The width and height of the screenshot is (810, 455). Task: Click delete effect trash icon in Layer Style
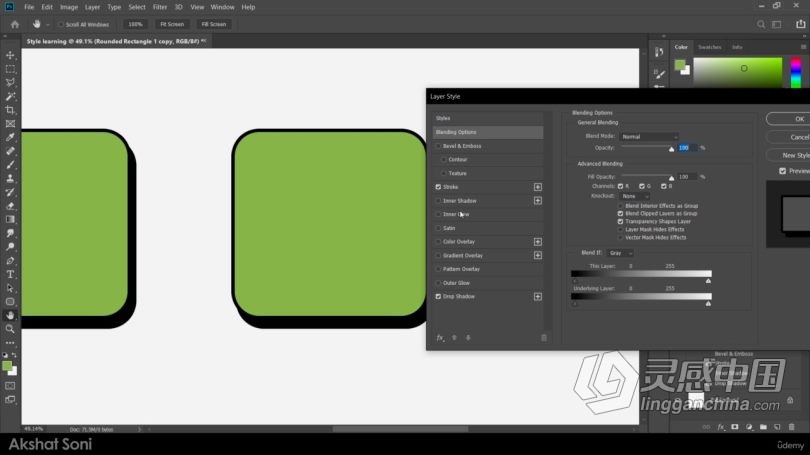pyautogui.click(x=543, y=338)
